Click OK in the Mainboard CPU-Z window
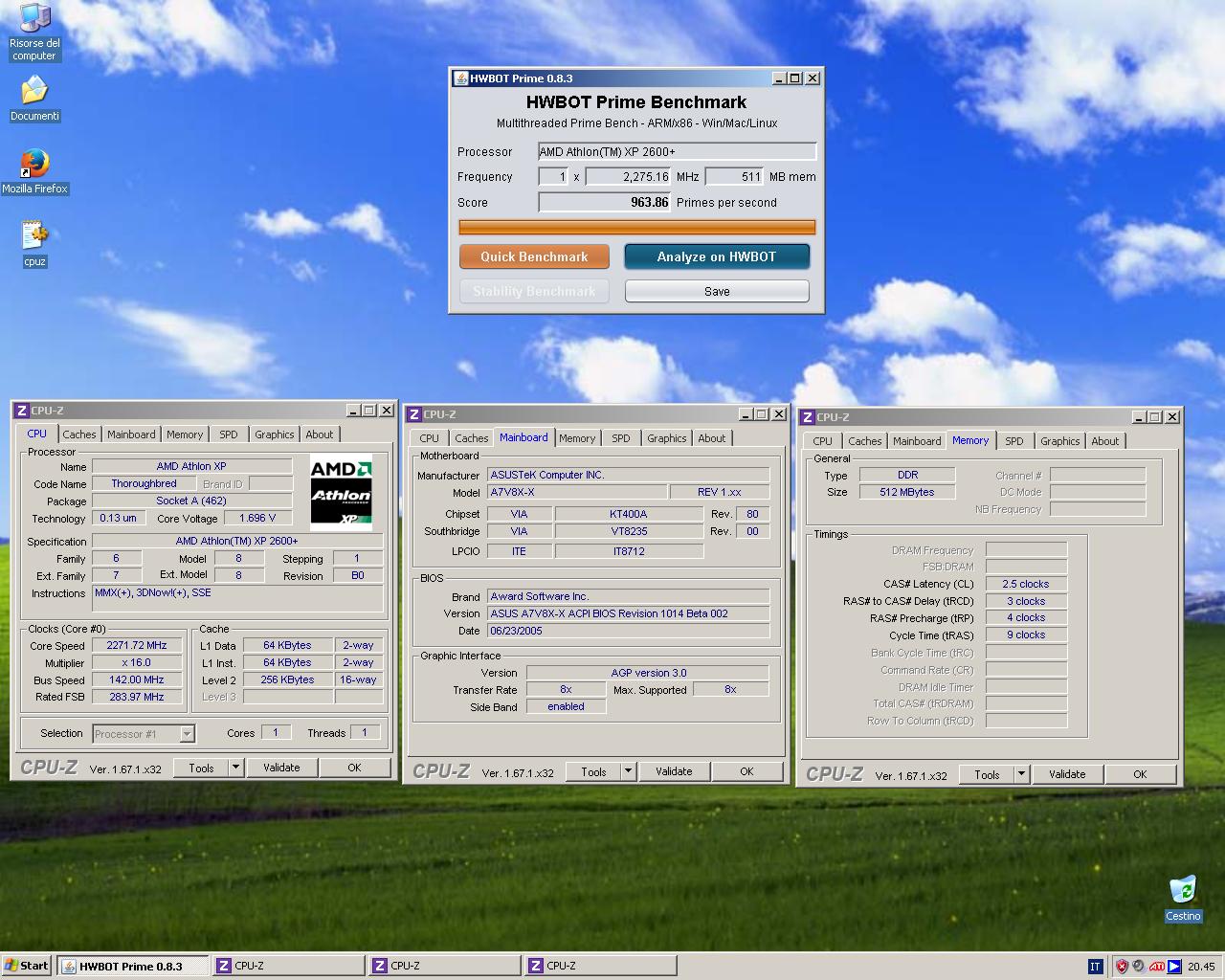The height and width of the screenshot is (980, 1225). tap(746, 771)
